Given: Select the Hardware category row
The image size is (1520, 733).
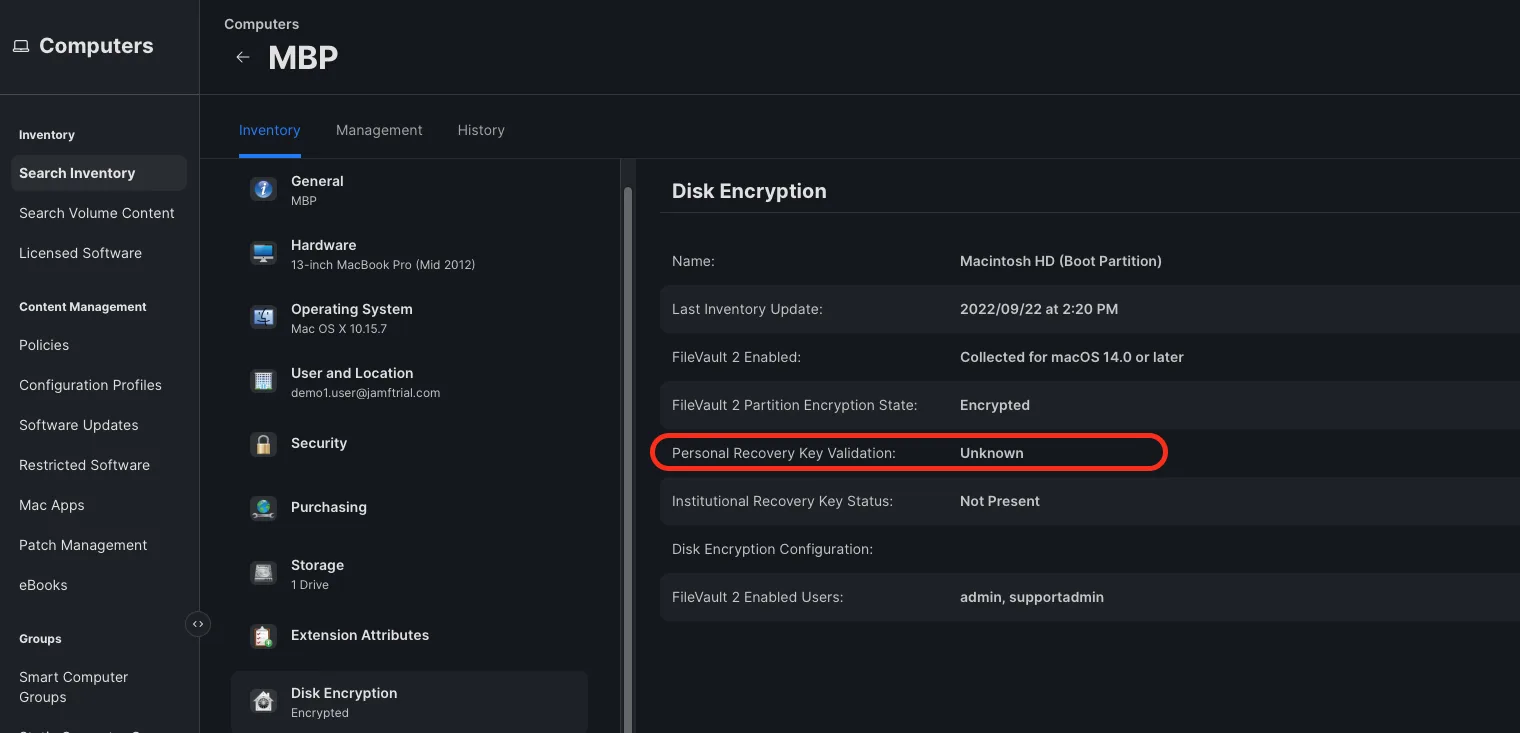Looking at the screenshot, I should pyautogui.click(x=409, y=254).
